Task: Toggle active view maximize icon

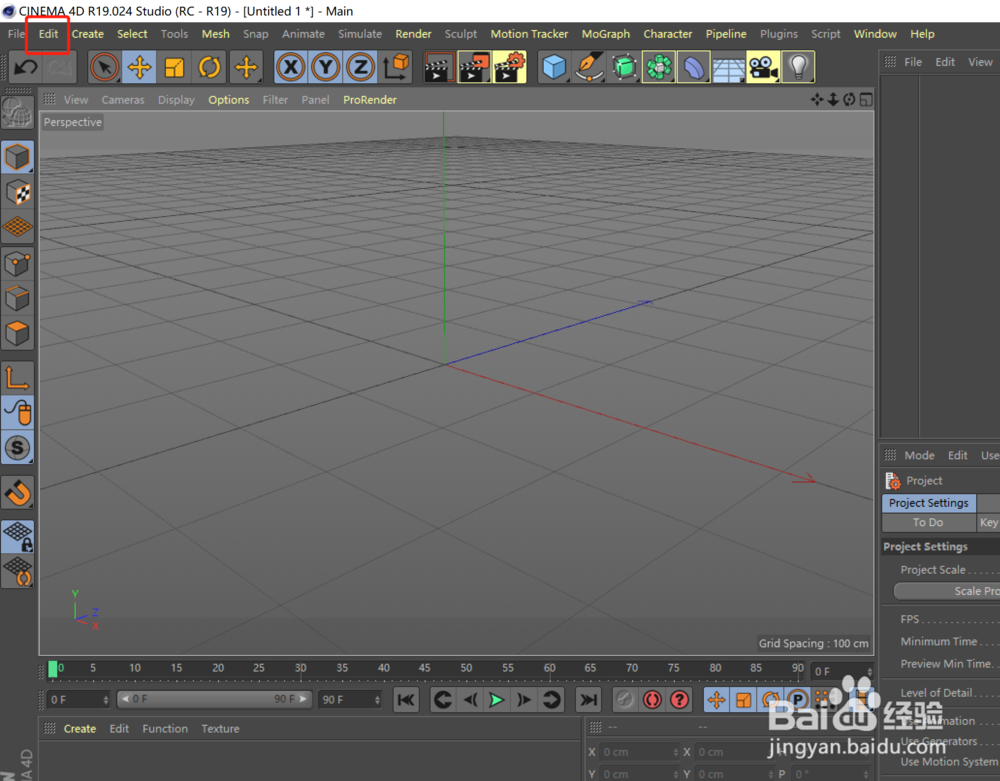Action: click(x=865, y=99)
